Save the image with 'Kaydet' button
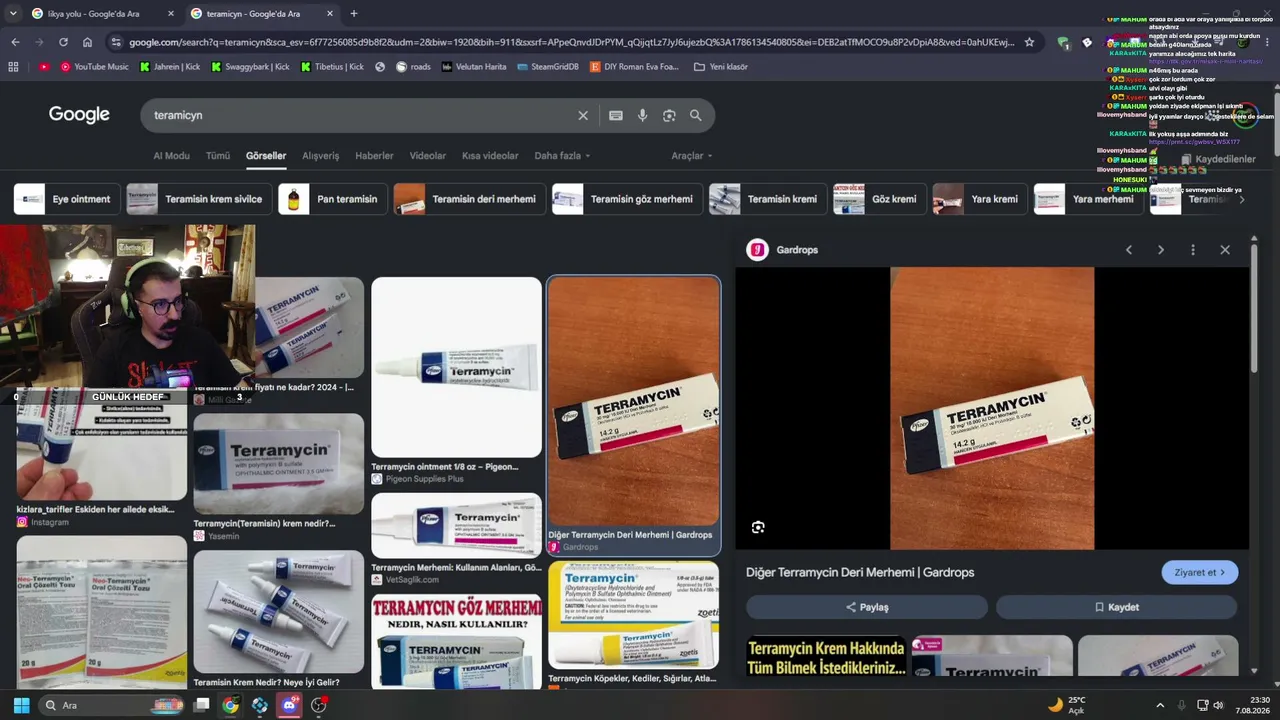This screenshot has width=1280, height=720. (1117, 607)
